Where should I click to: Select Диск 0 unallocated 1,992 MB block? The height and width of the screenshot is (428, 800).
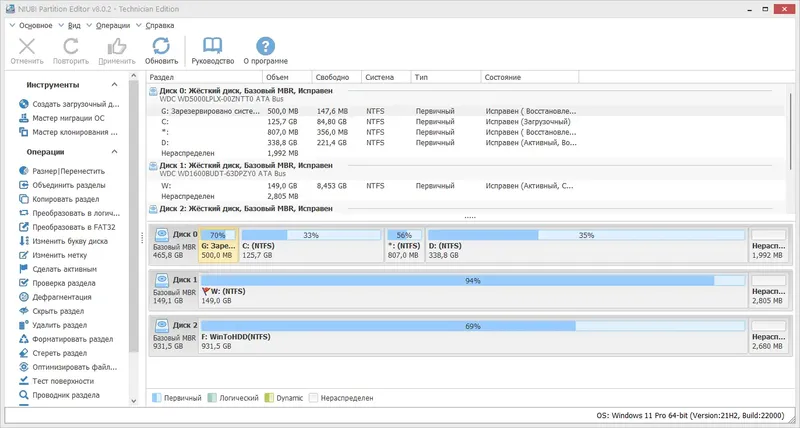769,245
